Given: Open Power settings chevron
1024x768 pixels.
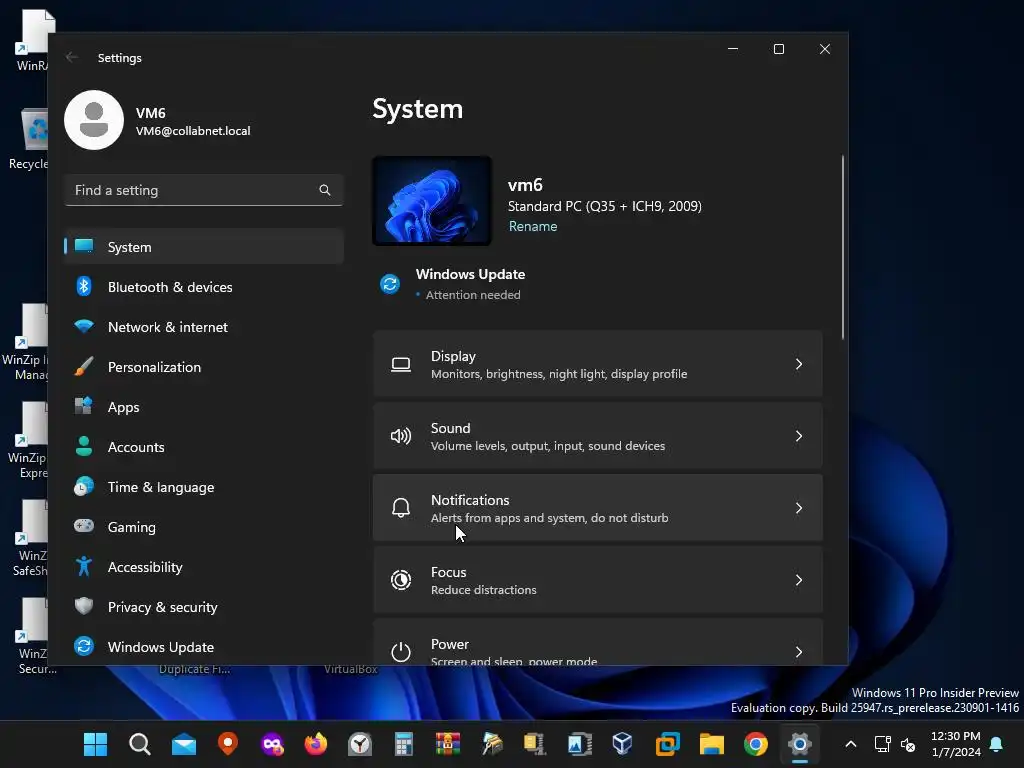Looking at the screenshot, I should 799,651.
